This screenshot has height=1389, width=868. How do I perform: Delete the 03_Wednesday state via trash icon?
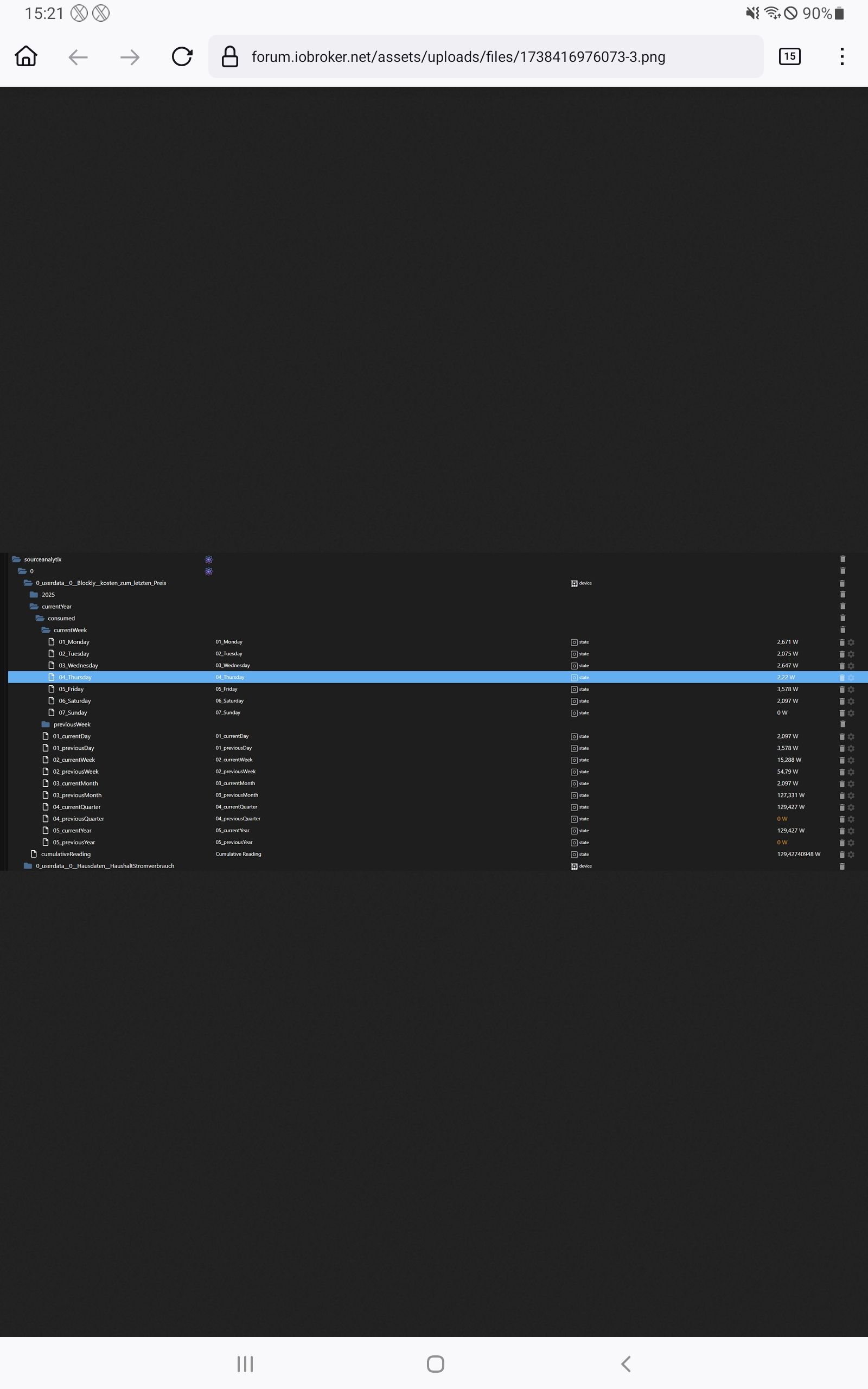tap(842, 666)
